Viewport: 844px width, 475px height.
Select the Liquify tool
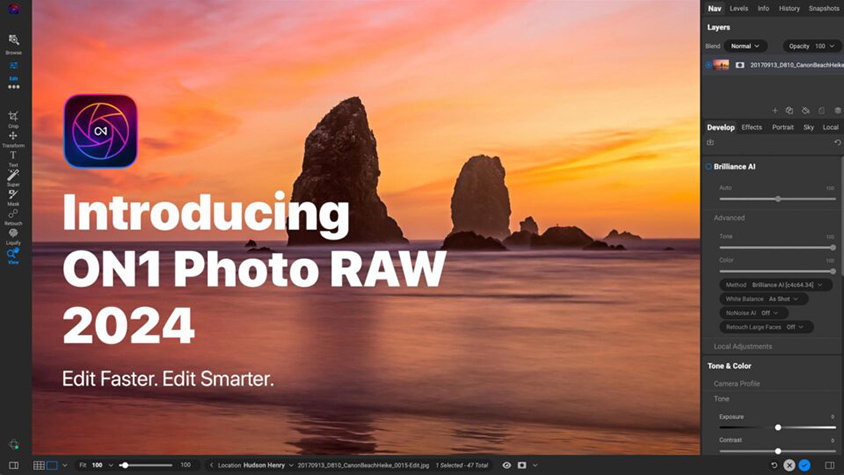tap(13, 234)
